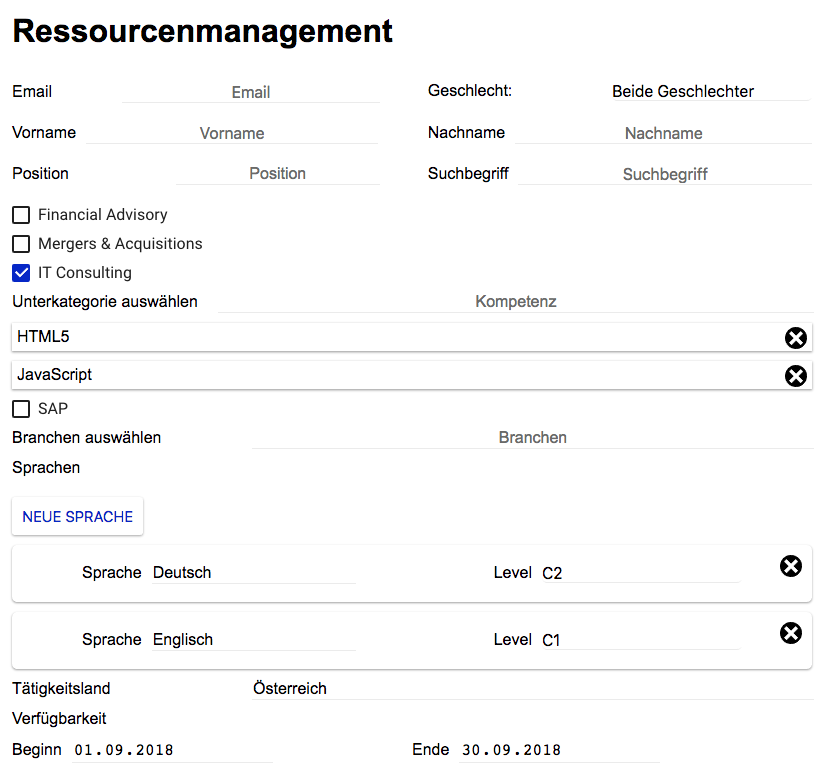
Task: Check the Financial Advisory checkbox
Action: 21,215
